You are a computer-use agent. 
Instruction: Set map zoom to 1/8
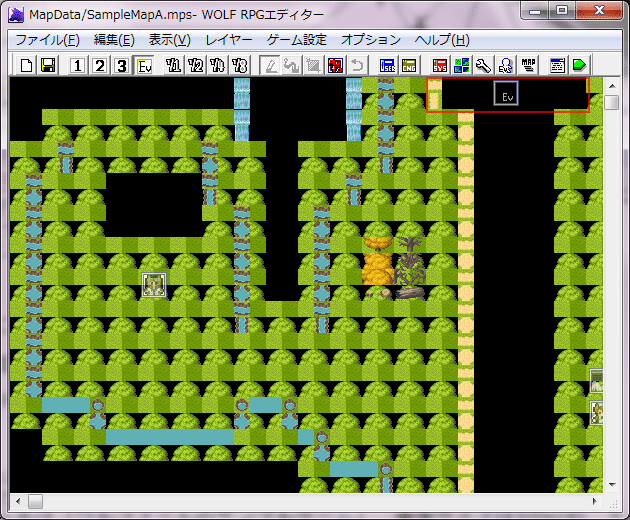(239, 65)
